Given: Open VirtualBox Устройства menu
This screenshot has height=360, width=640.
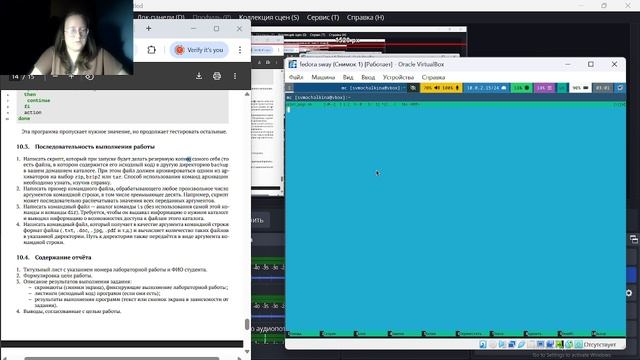Looking at the screenshot, I should click(398, 77).
